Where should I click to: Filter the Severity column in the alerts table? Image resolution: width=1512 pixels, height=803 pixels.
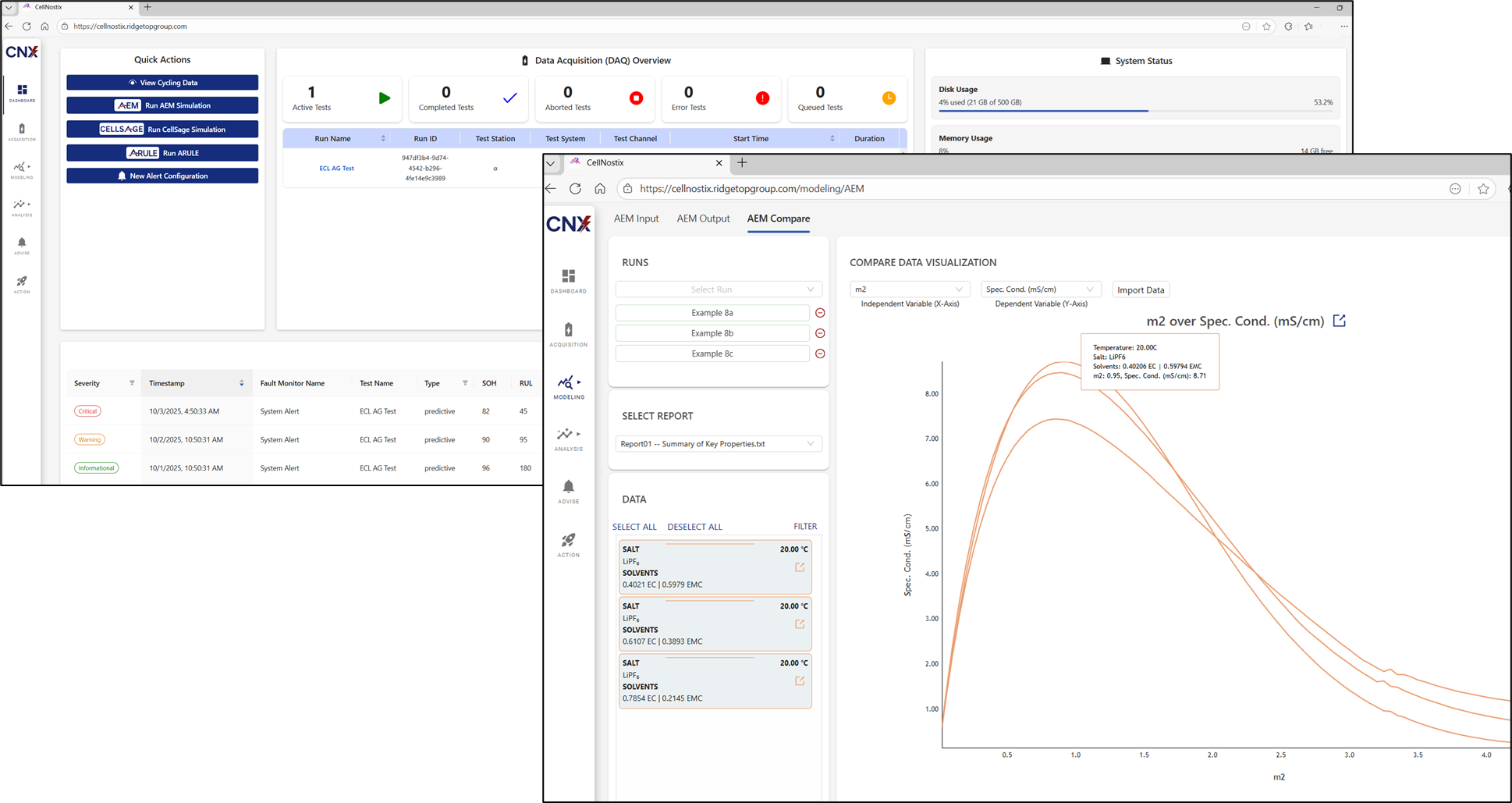pos(132,383)
